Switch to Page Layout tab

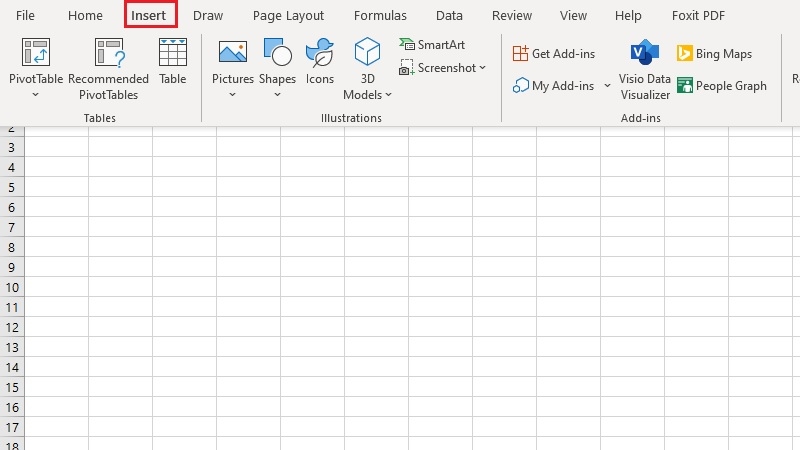(288, 15)
